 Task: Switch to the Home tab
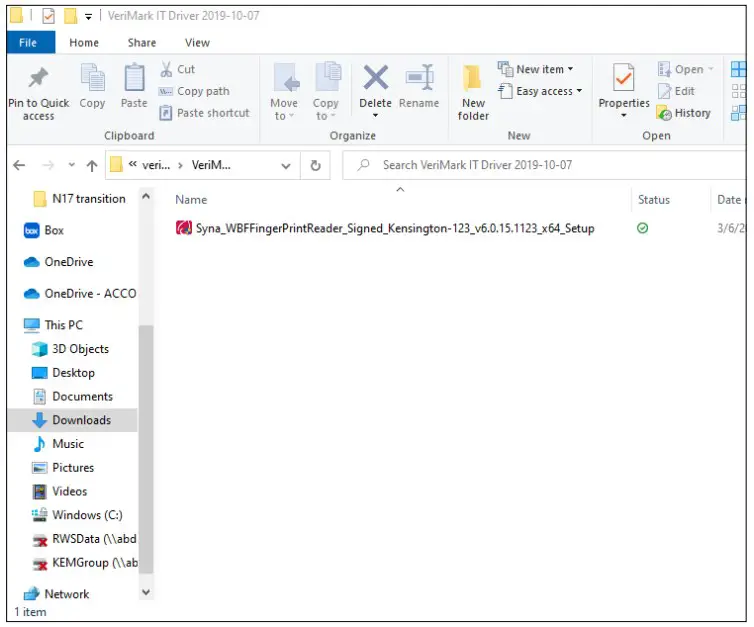point(84,42)
